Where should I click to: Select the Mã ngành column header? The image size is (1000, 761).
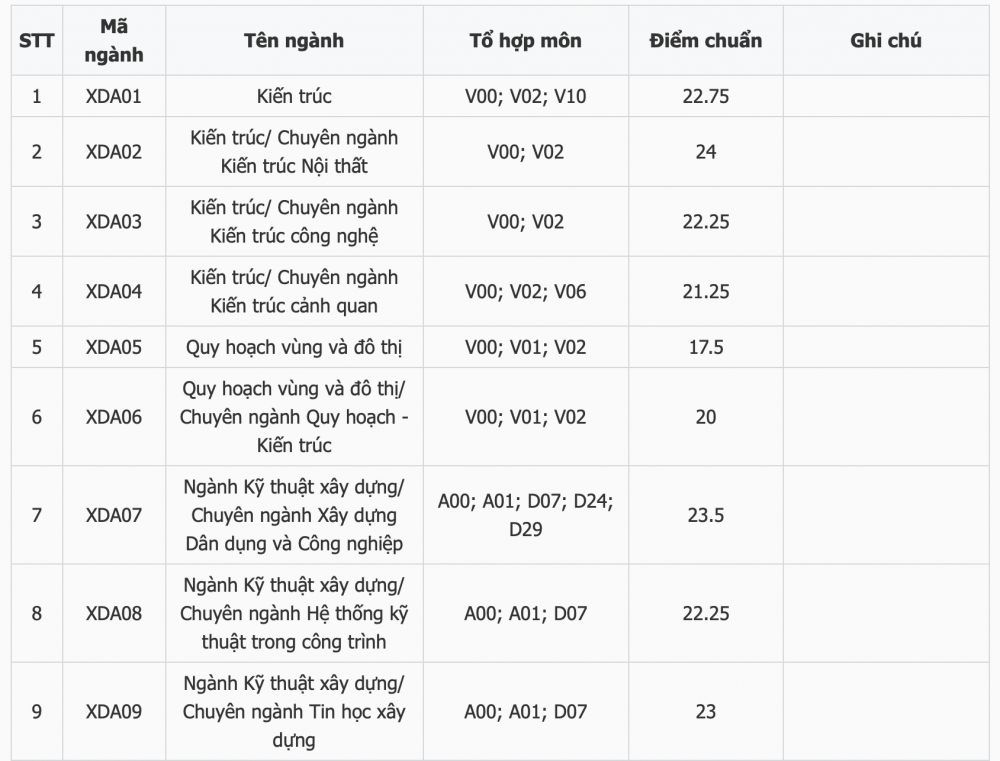click(x=114, y=41)
